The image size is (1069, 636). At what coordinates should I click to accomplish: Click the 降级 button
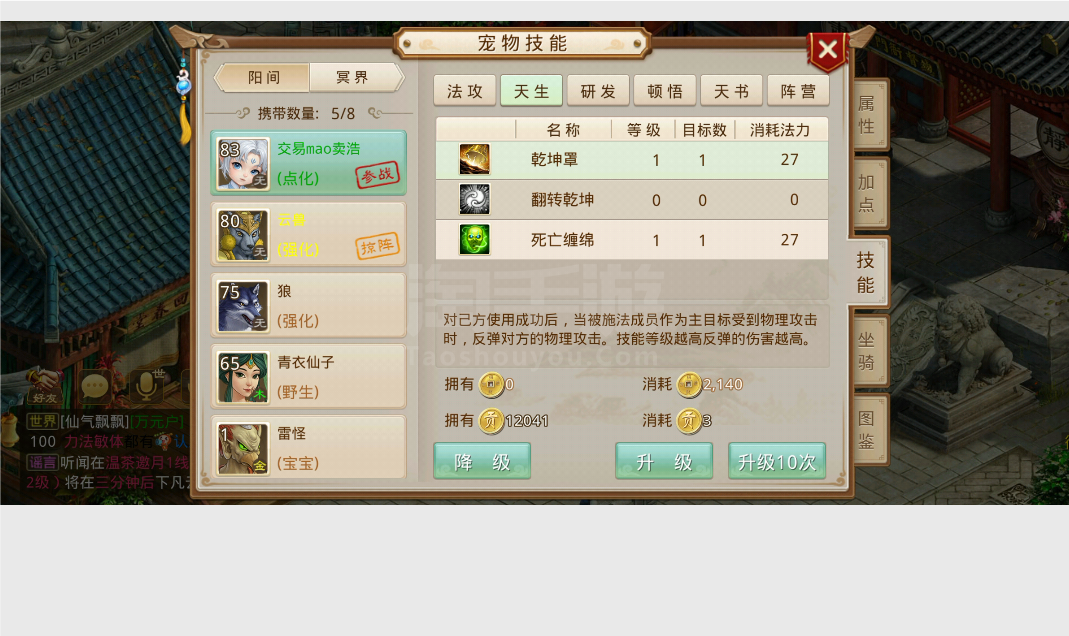pyautogui.click(x=482, y=461)
